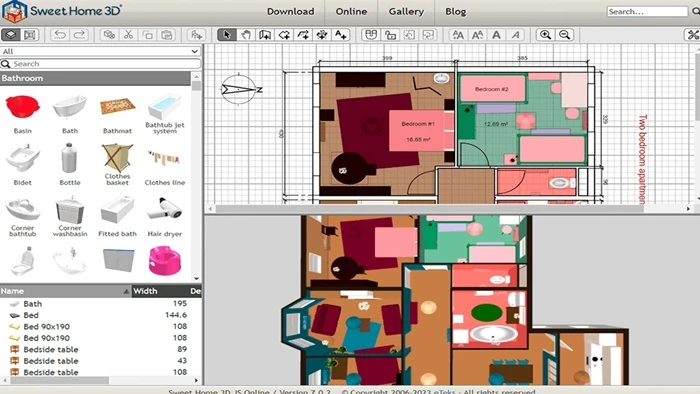The image size is (700, 394).
Task: Open the preferences tools icon
Action: tap(692, 35)
